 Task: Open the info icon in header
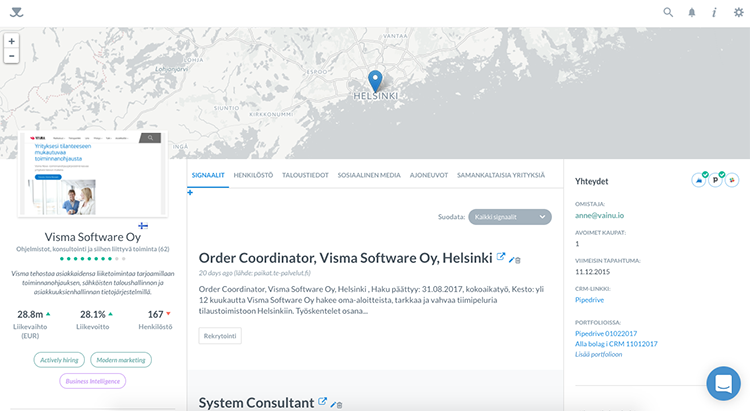714,13
